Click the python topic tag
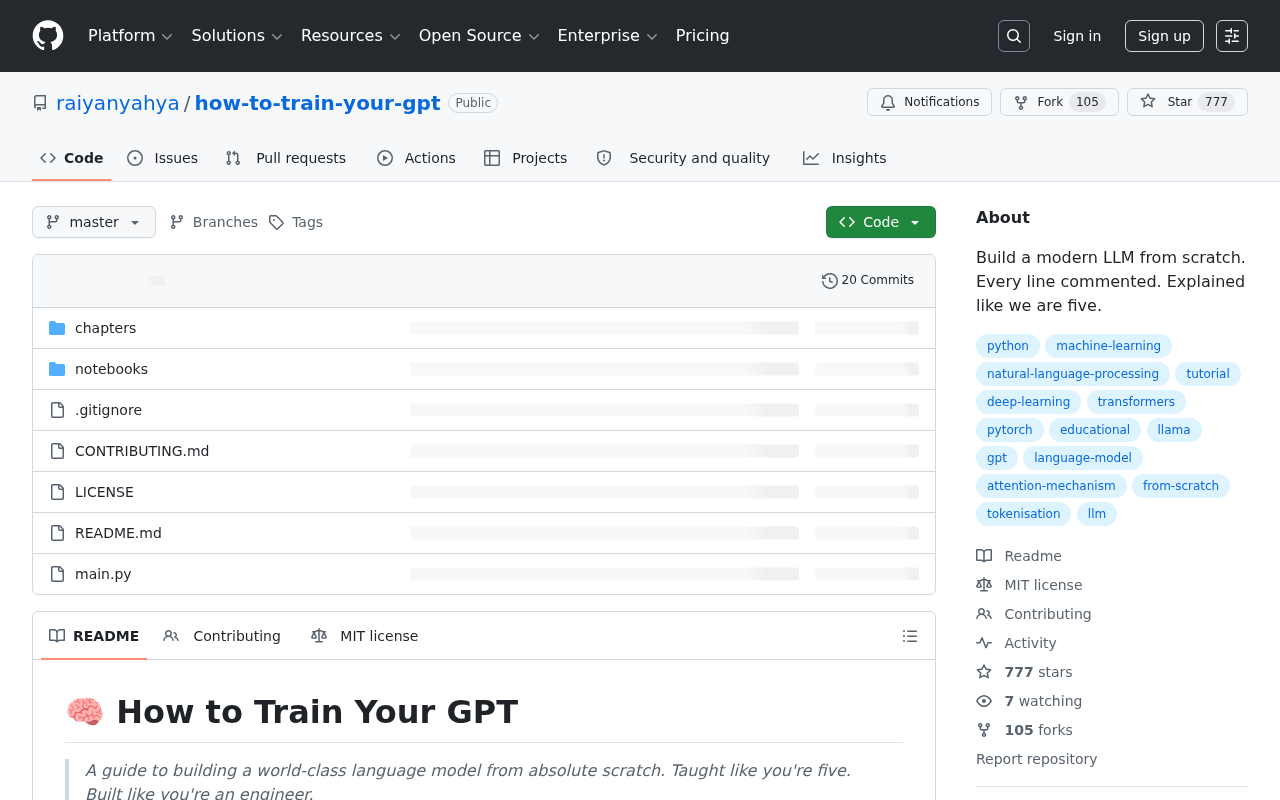Viewport: 1280px width, 800px height. click(x=1008, y=346)
